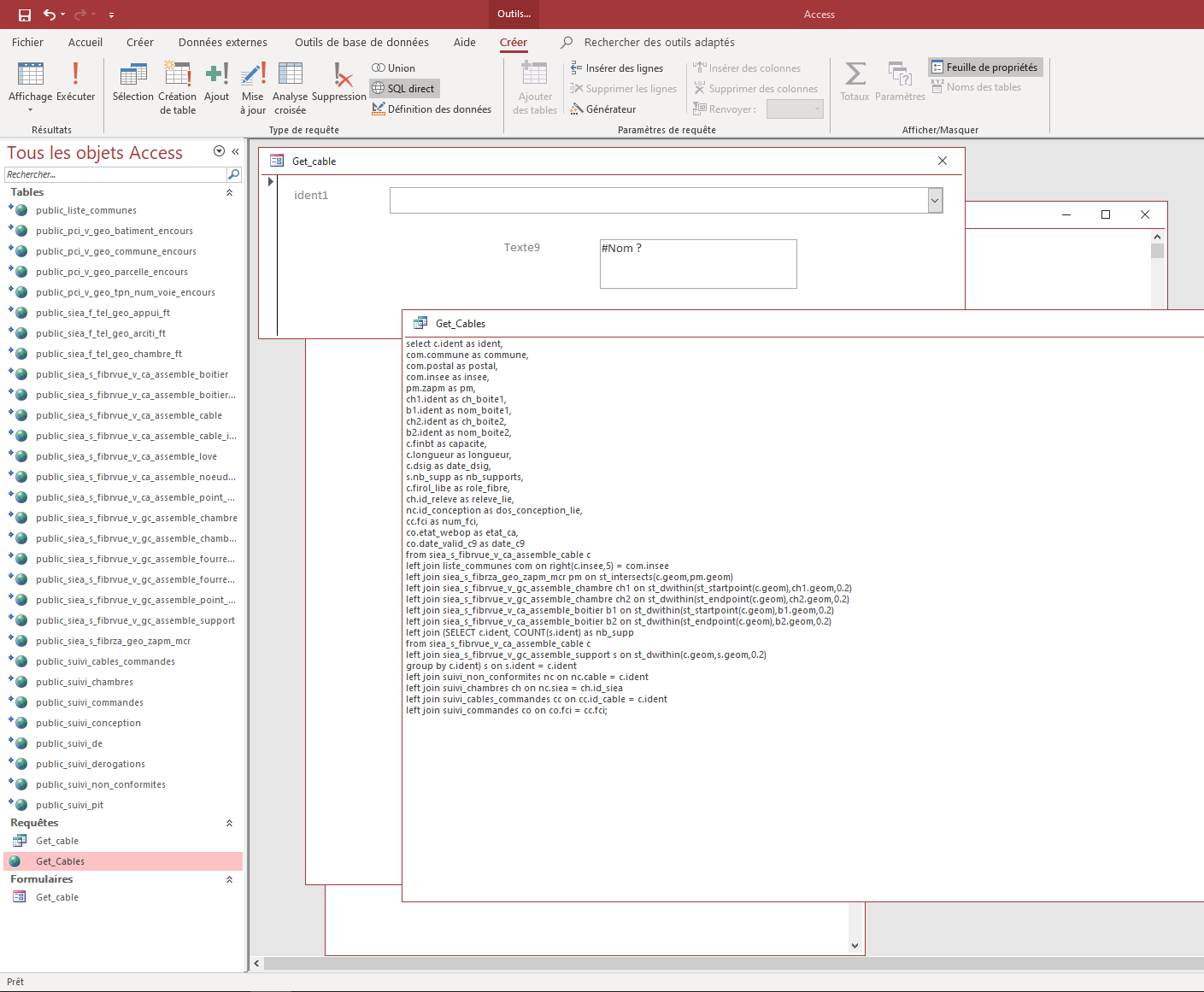Click the horizontal scrollbar left arrow
Screen dimensions: 1204x992
point(256,963)
